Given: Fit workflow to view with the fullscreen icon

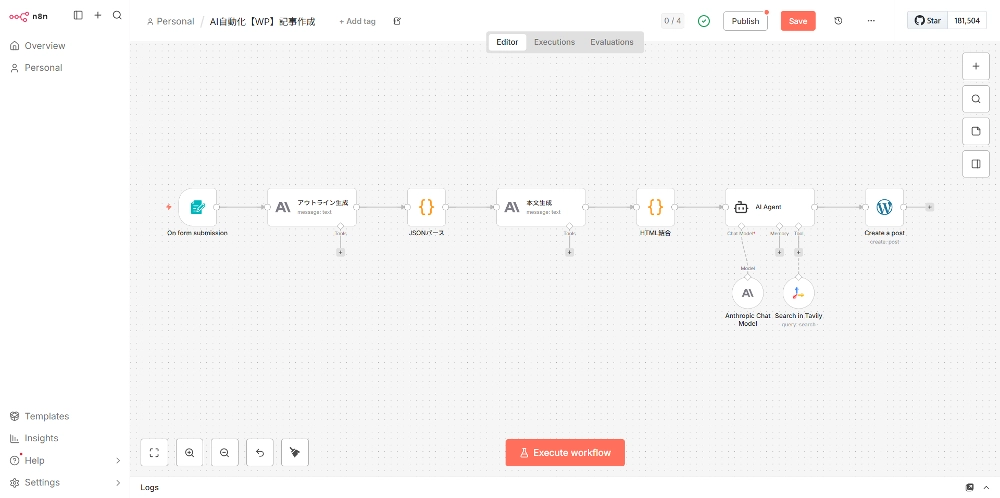Looking at the screenshot, I should click(x=154, y=453).
